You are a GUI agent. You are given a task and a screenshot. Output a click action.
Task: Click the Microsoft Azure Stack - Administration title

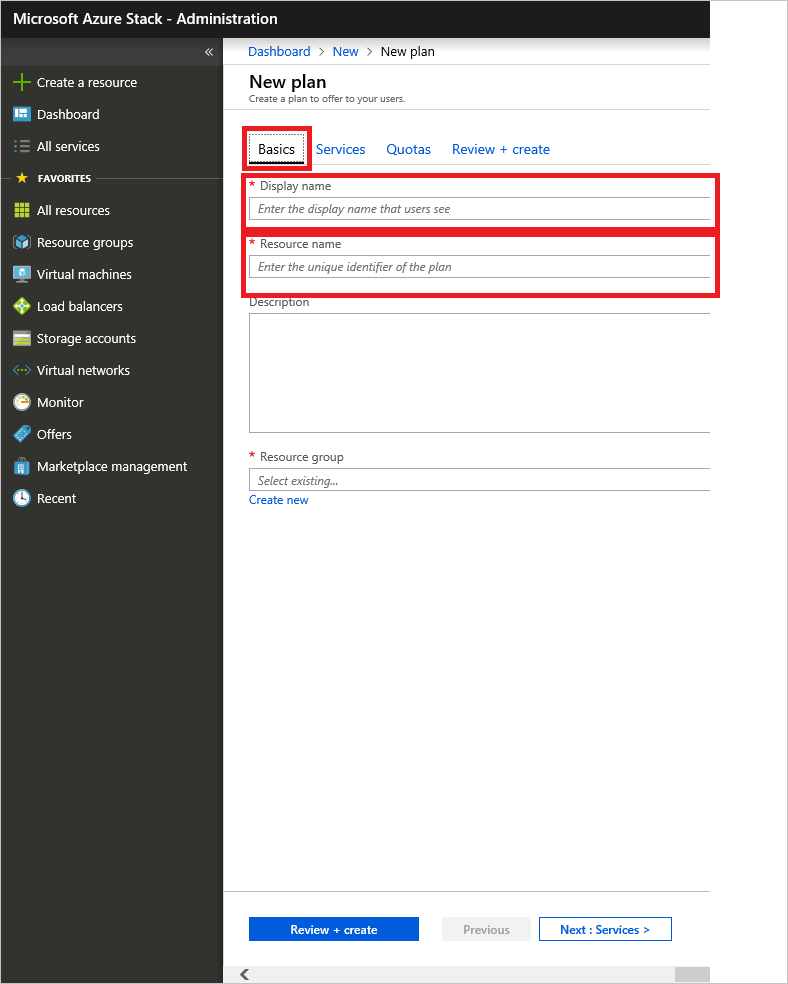[145, 19]
